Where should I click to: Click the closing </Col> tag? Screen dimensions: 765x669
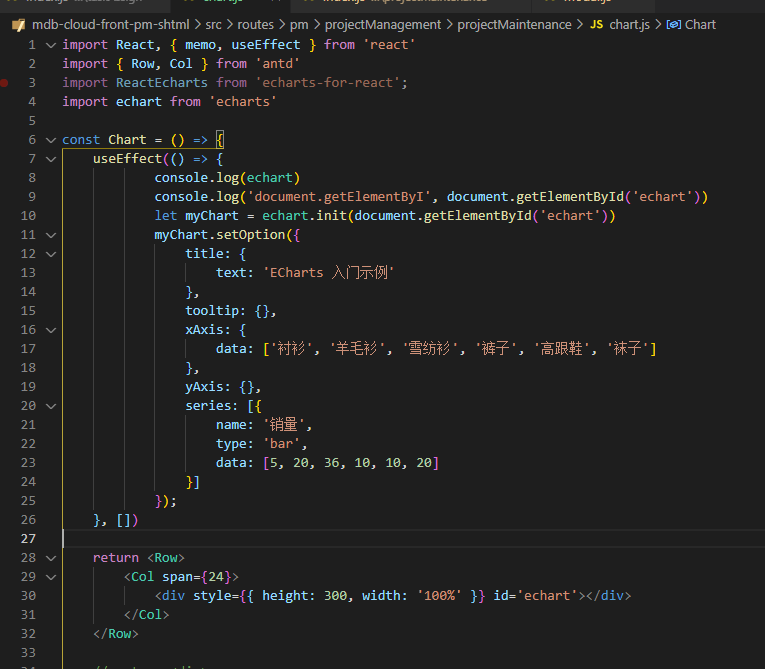(146, 615)
